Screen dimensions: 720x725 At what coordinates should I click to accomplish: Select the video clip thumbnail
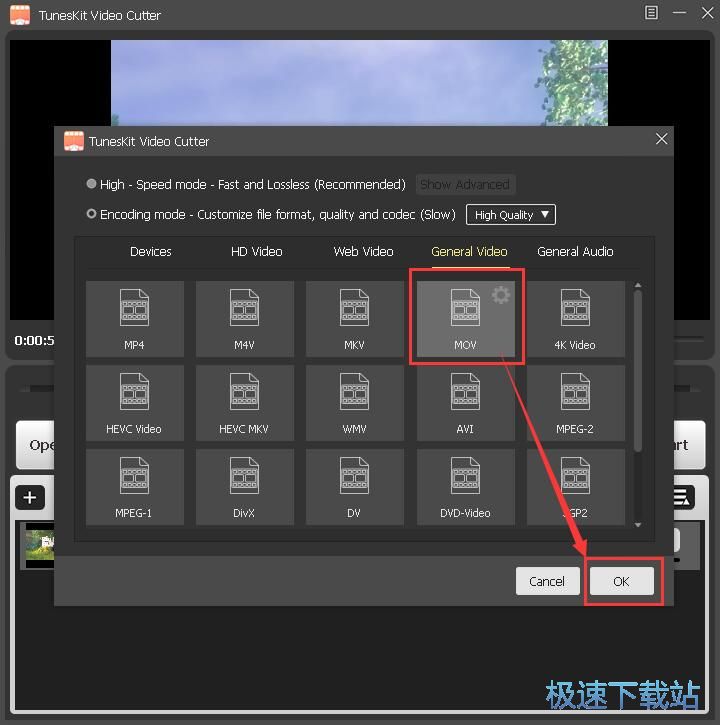(x=40, y=546)
